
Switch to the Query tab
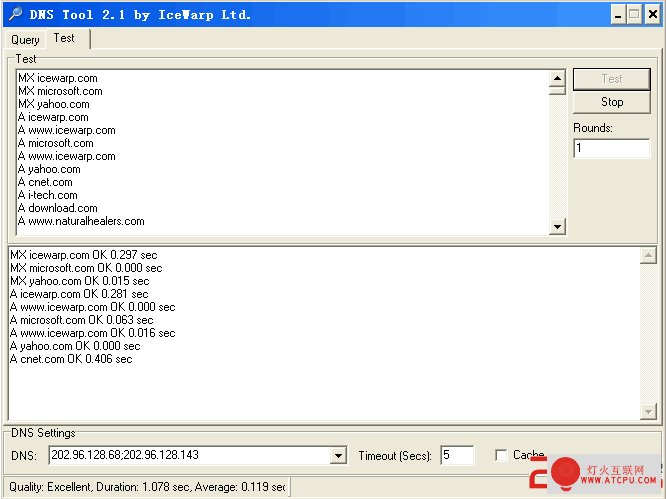click(25, 39)
